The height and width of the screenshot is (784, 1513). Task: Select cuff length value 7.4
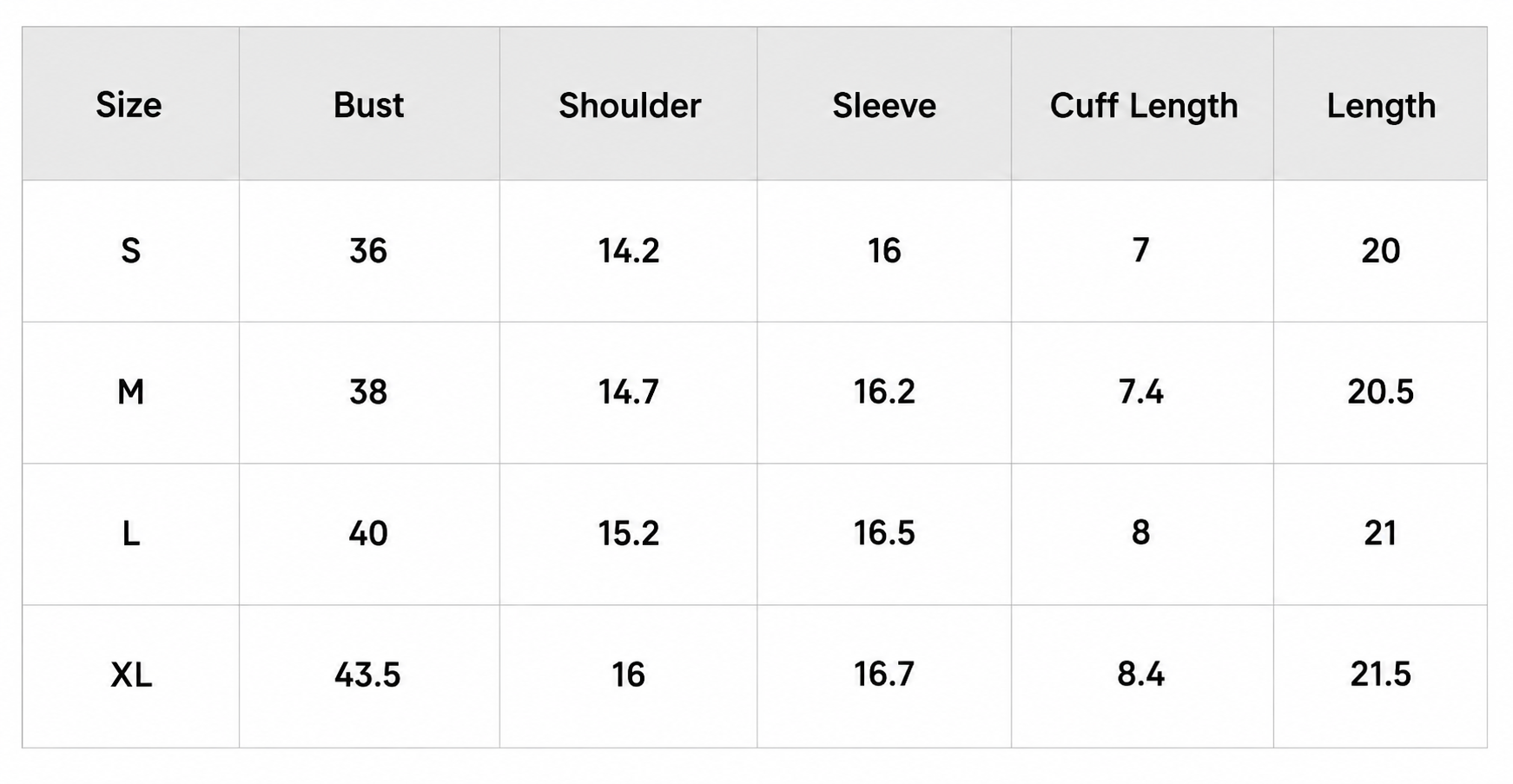(1141, 392)
